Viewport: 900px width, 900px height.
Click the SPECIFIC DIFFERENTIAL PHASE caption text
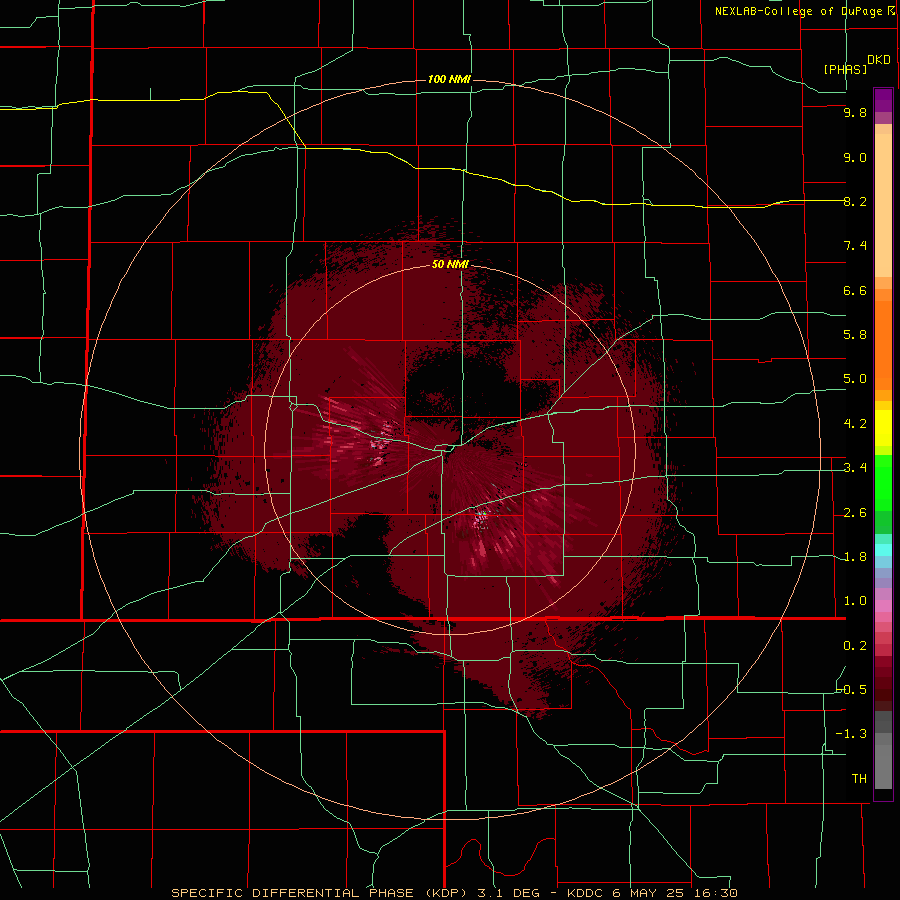click(x=292, y=893)
